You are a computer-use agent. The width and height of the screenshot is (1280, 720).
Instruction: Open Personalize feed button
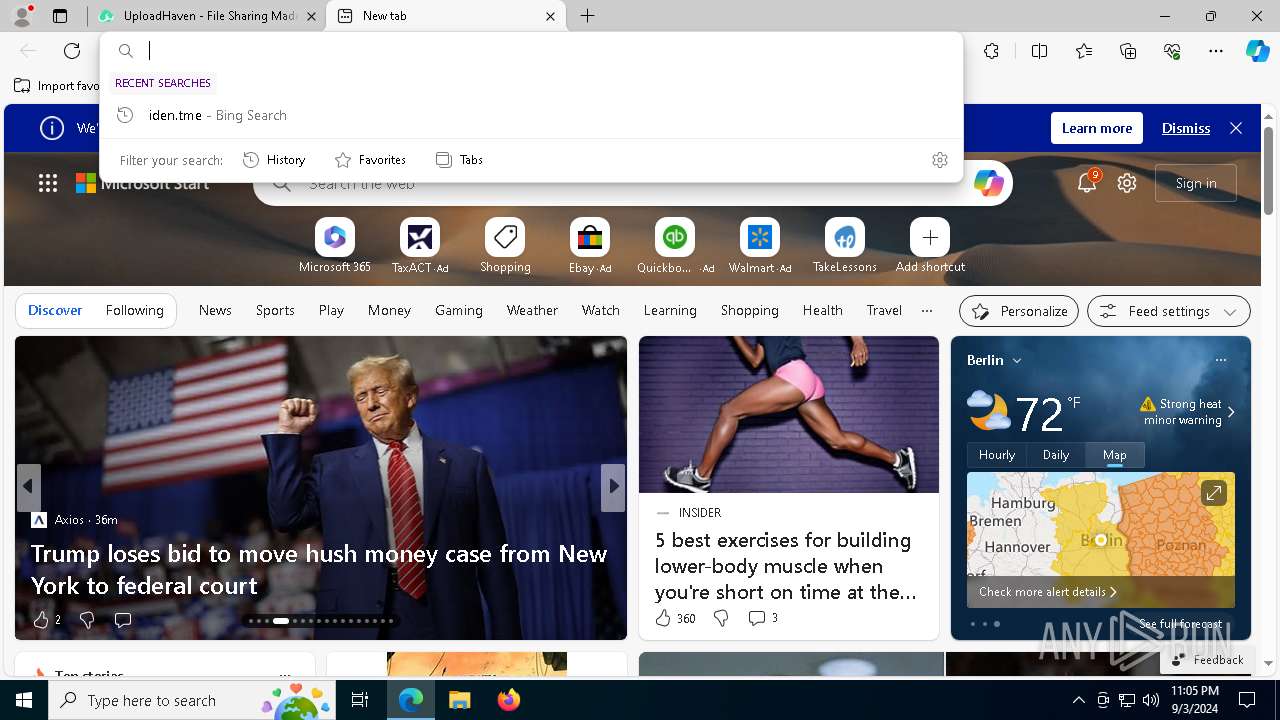pyautogui.click(x=1019, y=311)
